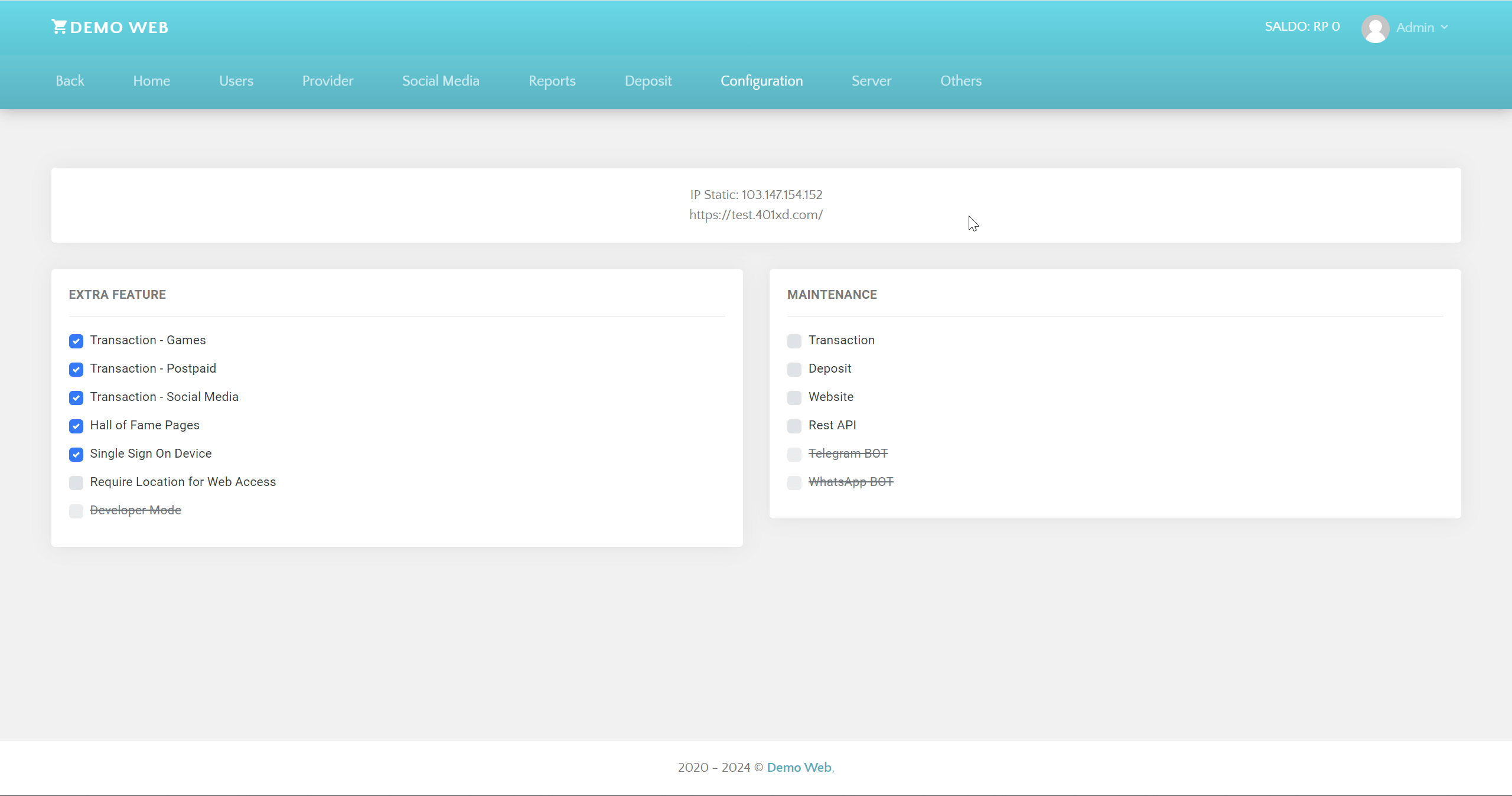Enable Deposit maintenance mode
Screen dimensions: 1512x796
pos(794,370)
